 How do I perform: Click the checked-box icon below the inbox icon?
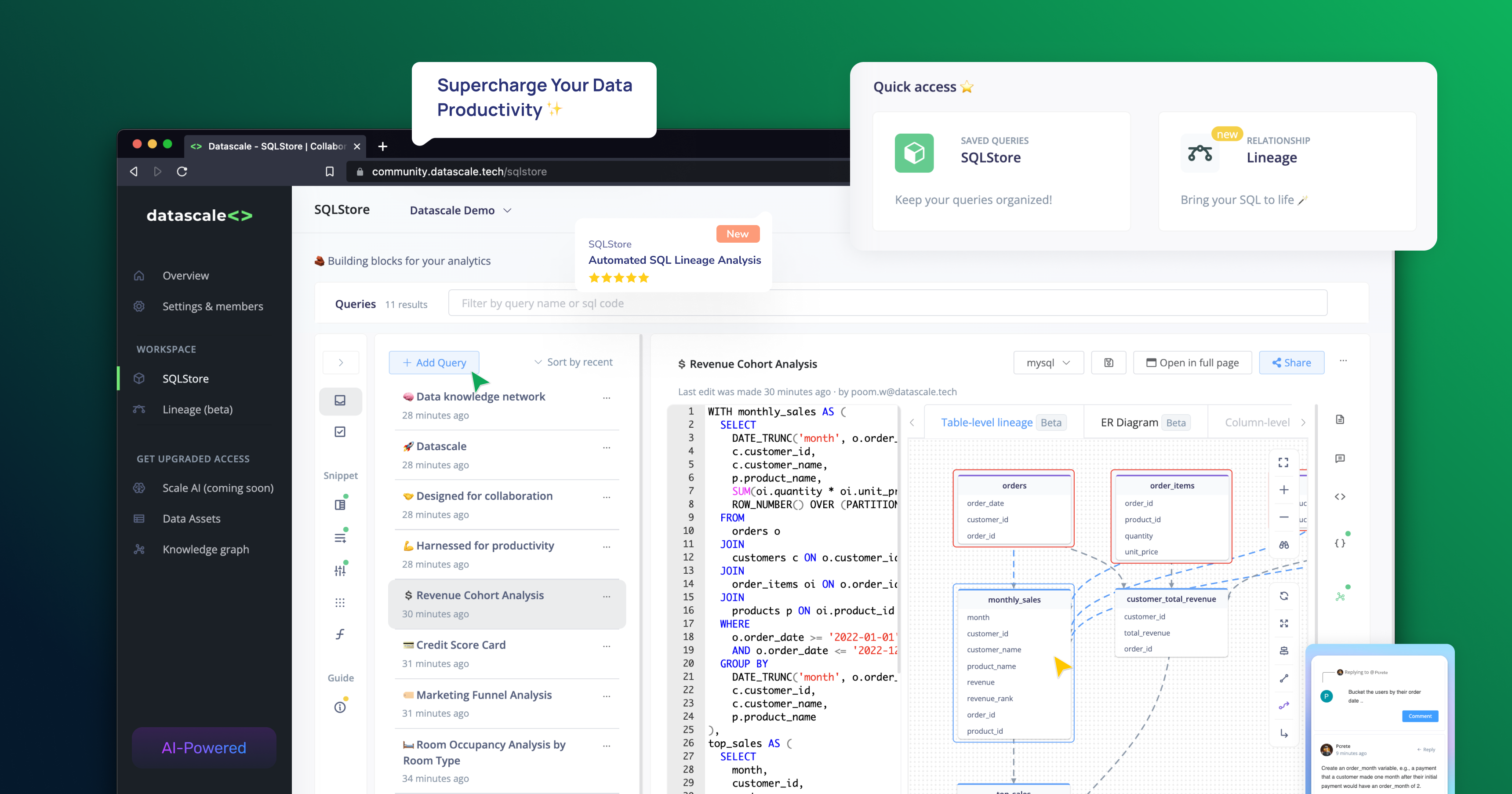point(340,432)
